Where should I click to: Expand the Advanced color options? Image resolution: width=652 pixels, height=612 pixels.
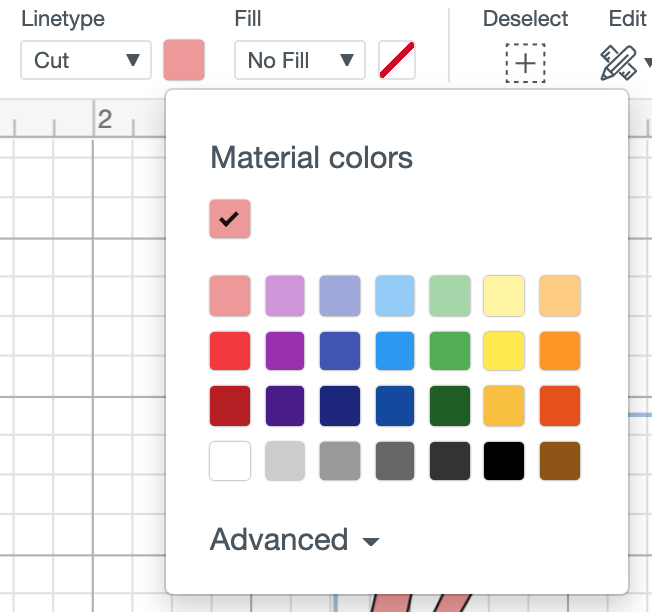294,540
